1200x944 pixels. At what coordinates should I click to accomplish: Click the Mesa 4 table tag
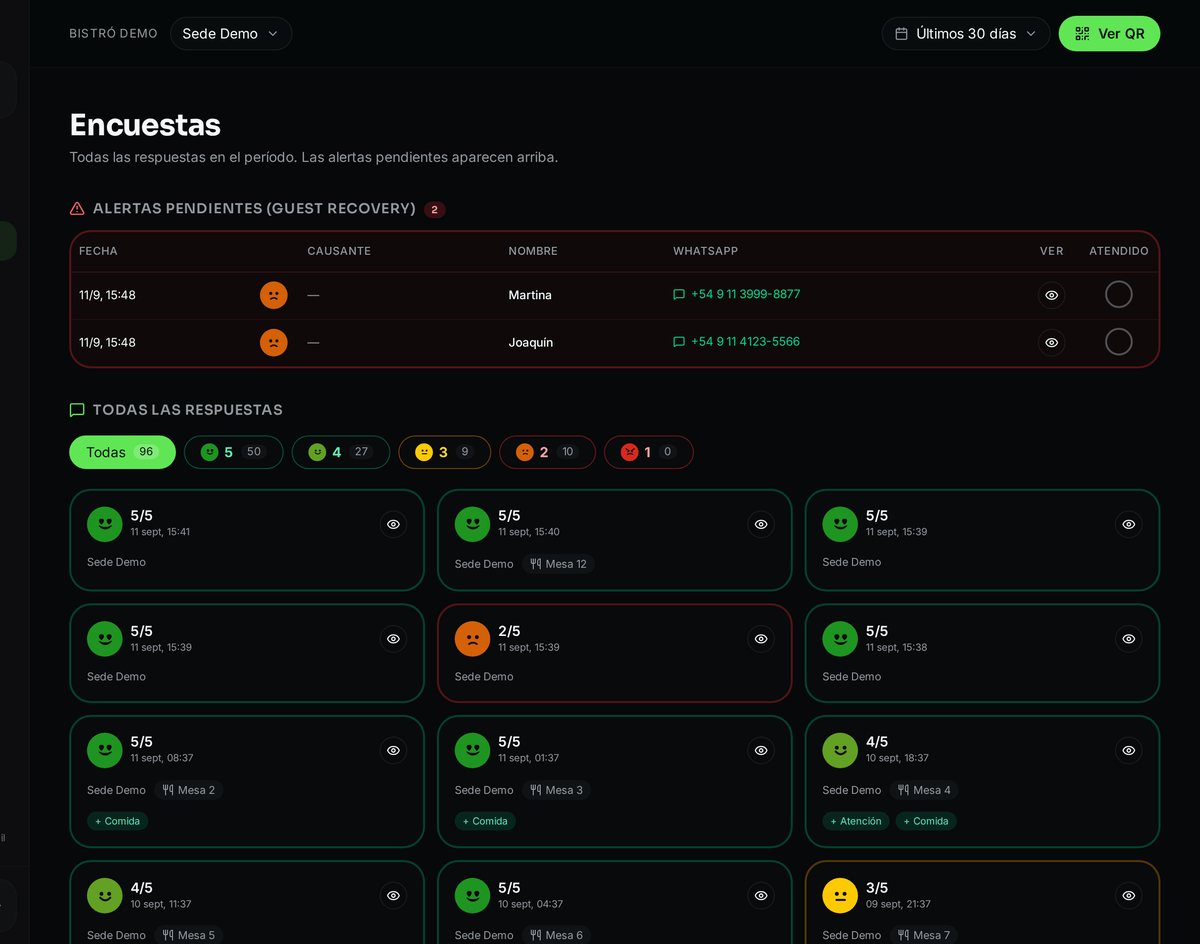pyautogui.click(x=925, y=790)
